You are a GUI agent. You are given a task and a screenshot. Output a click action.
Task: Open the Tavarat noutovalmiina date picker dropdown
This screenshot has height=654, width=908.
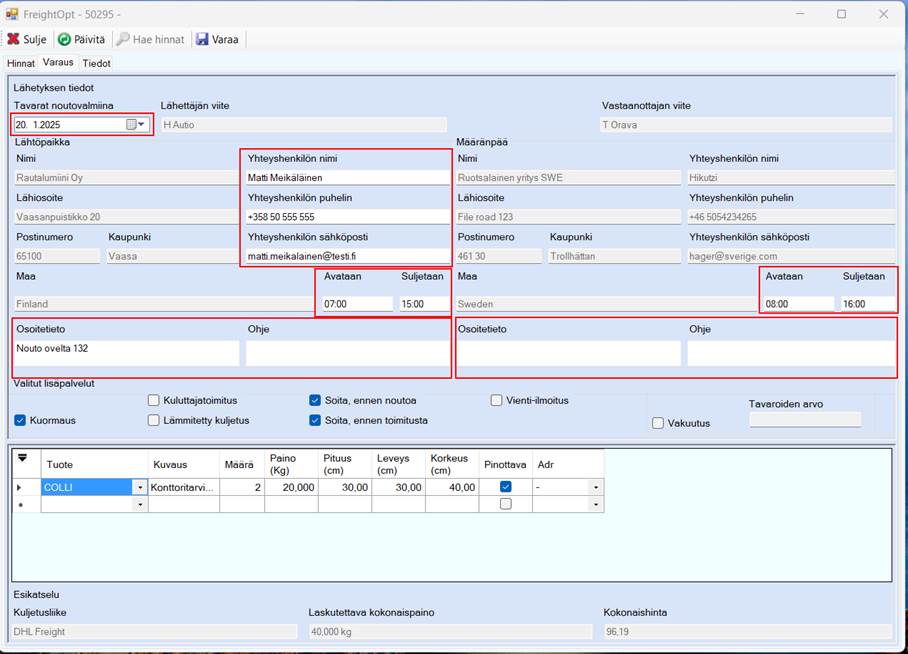click(x=136, y=124)
